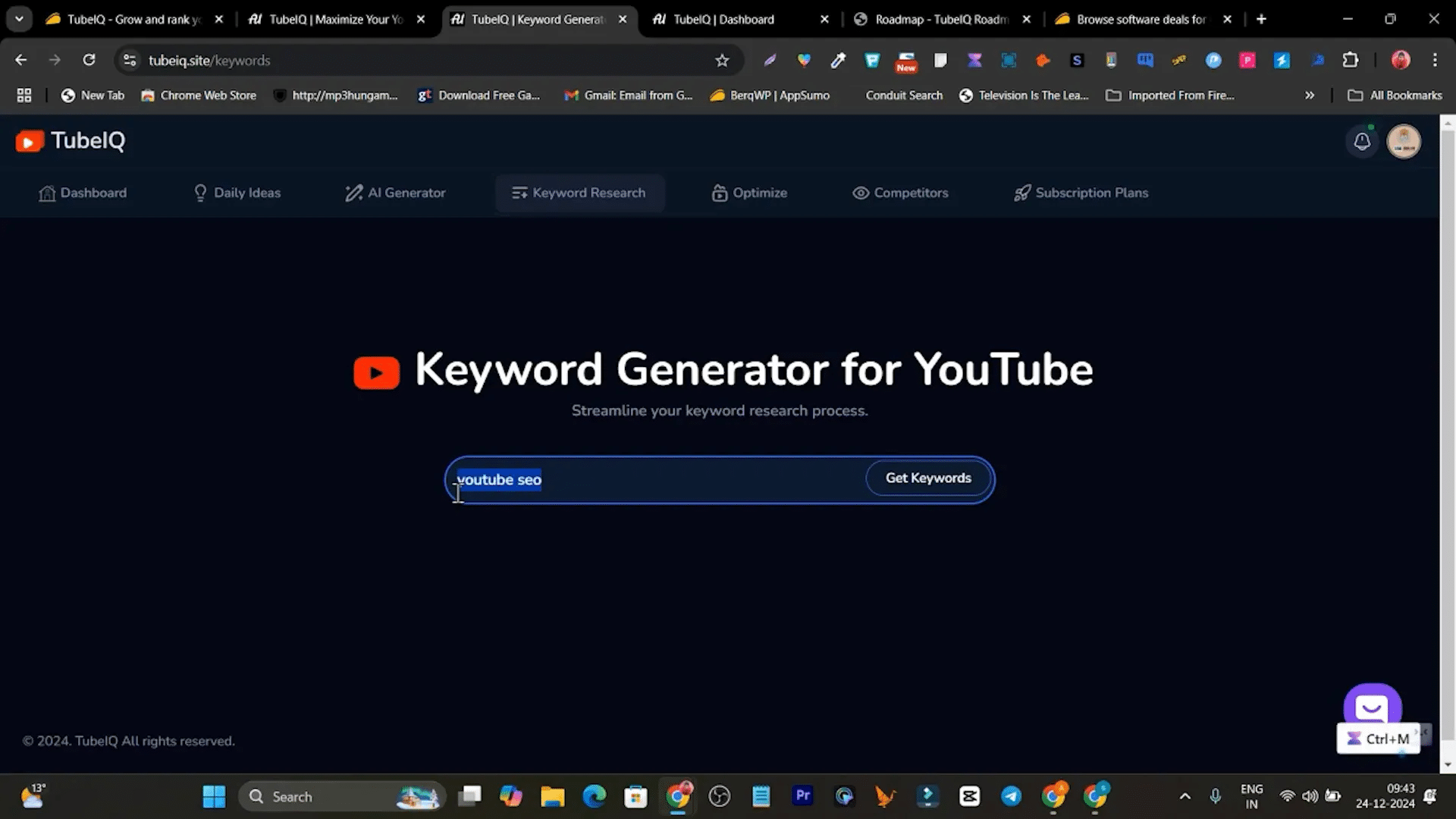Open the user profile avatar
The width and height of the screenshot is (1456, 819).
tap(1403, 141)
